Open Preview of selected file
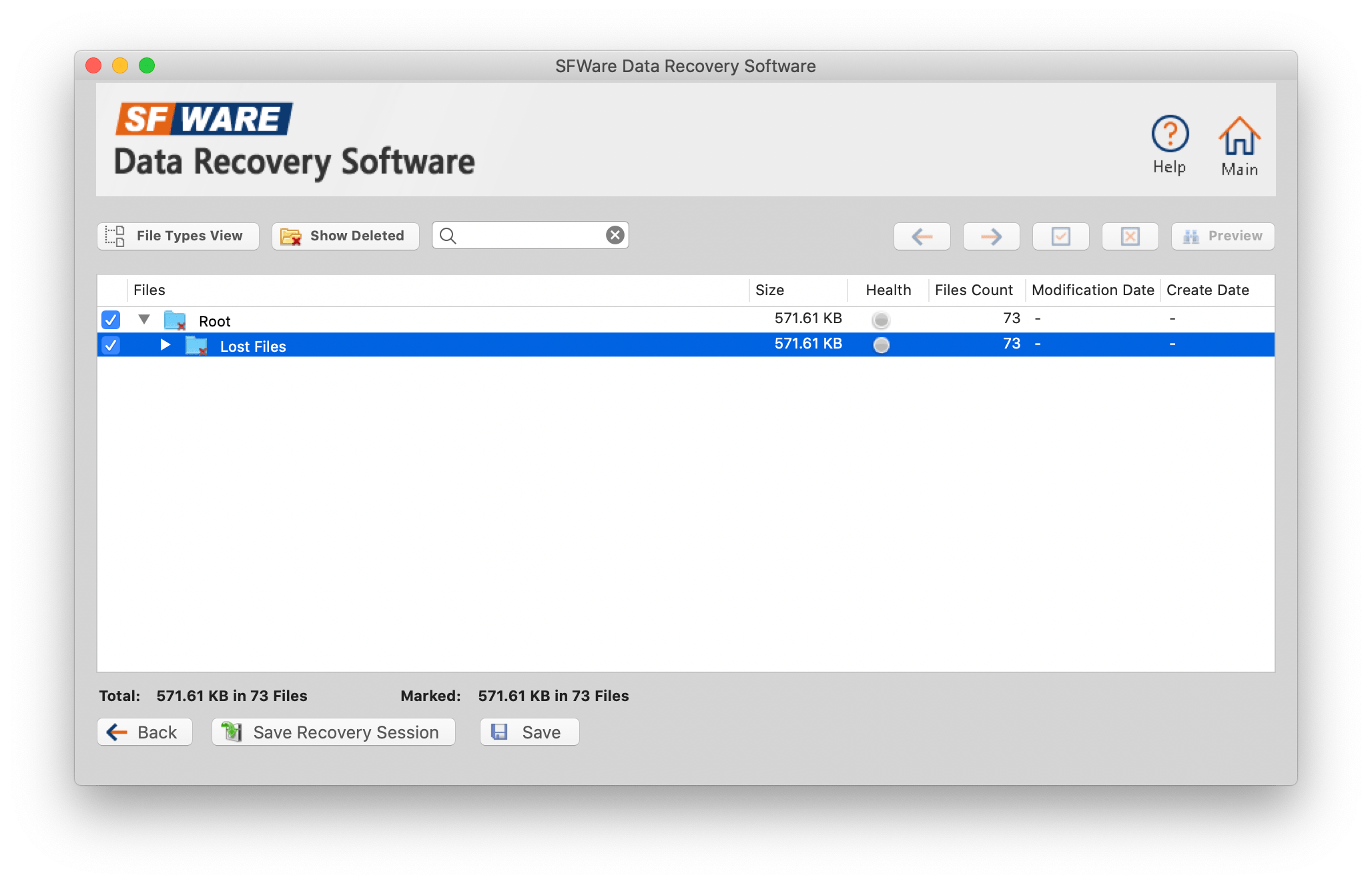Viewport: 1372px width, 884px height. coord(1223,236)
